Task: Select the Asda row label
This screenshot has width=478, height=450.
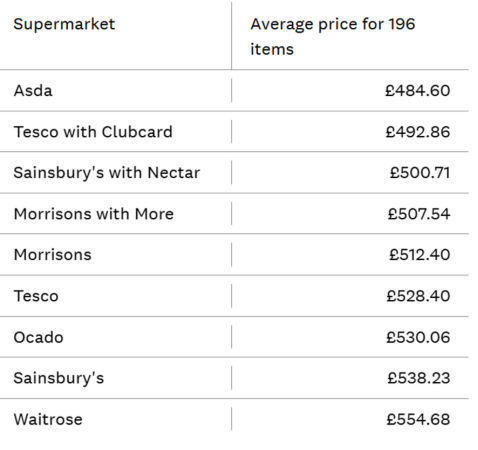Action: tap(33, 91)
